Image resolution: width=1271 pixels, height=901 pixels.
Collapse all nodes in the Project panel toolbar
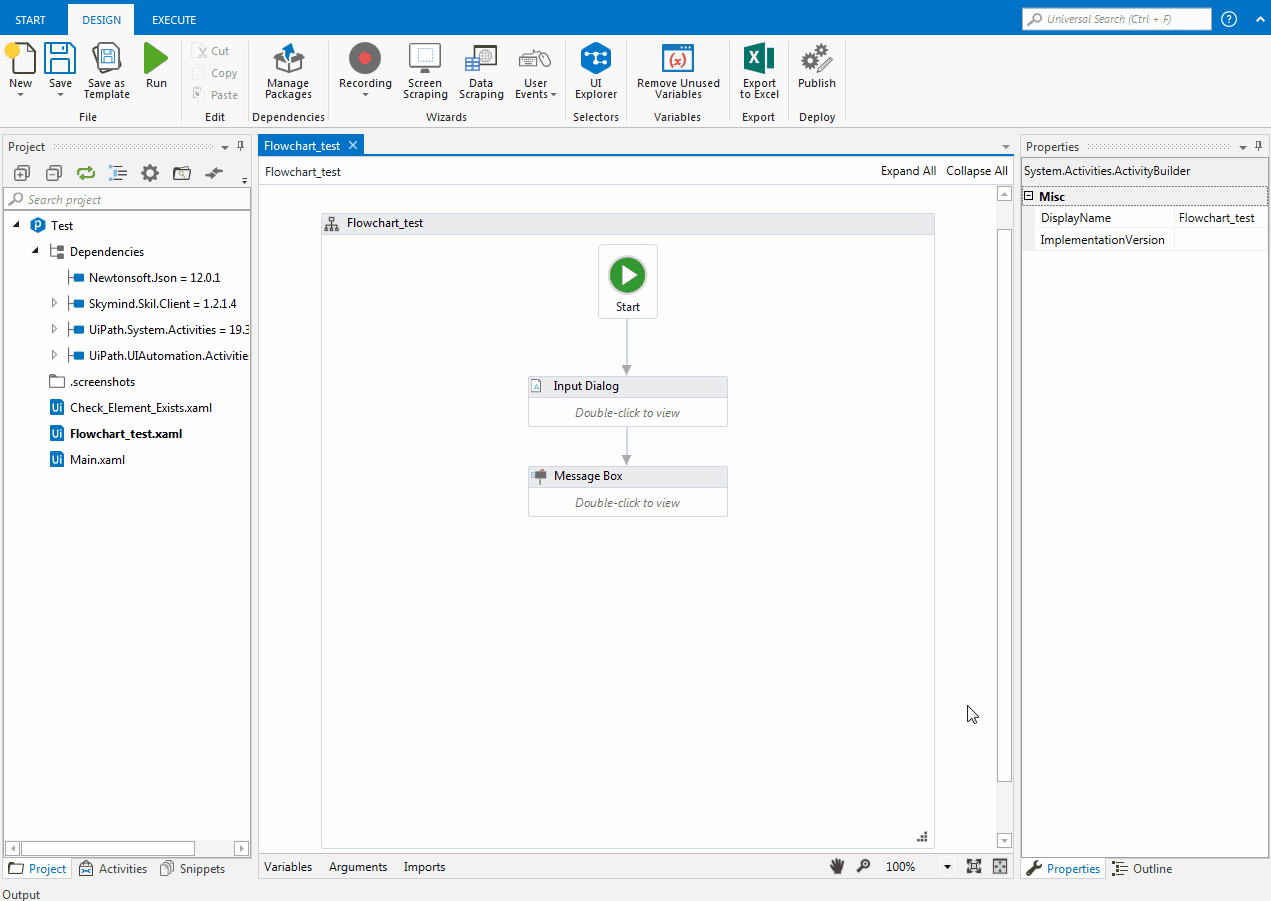(54, 173)
